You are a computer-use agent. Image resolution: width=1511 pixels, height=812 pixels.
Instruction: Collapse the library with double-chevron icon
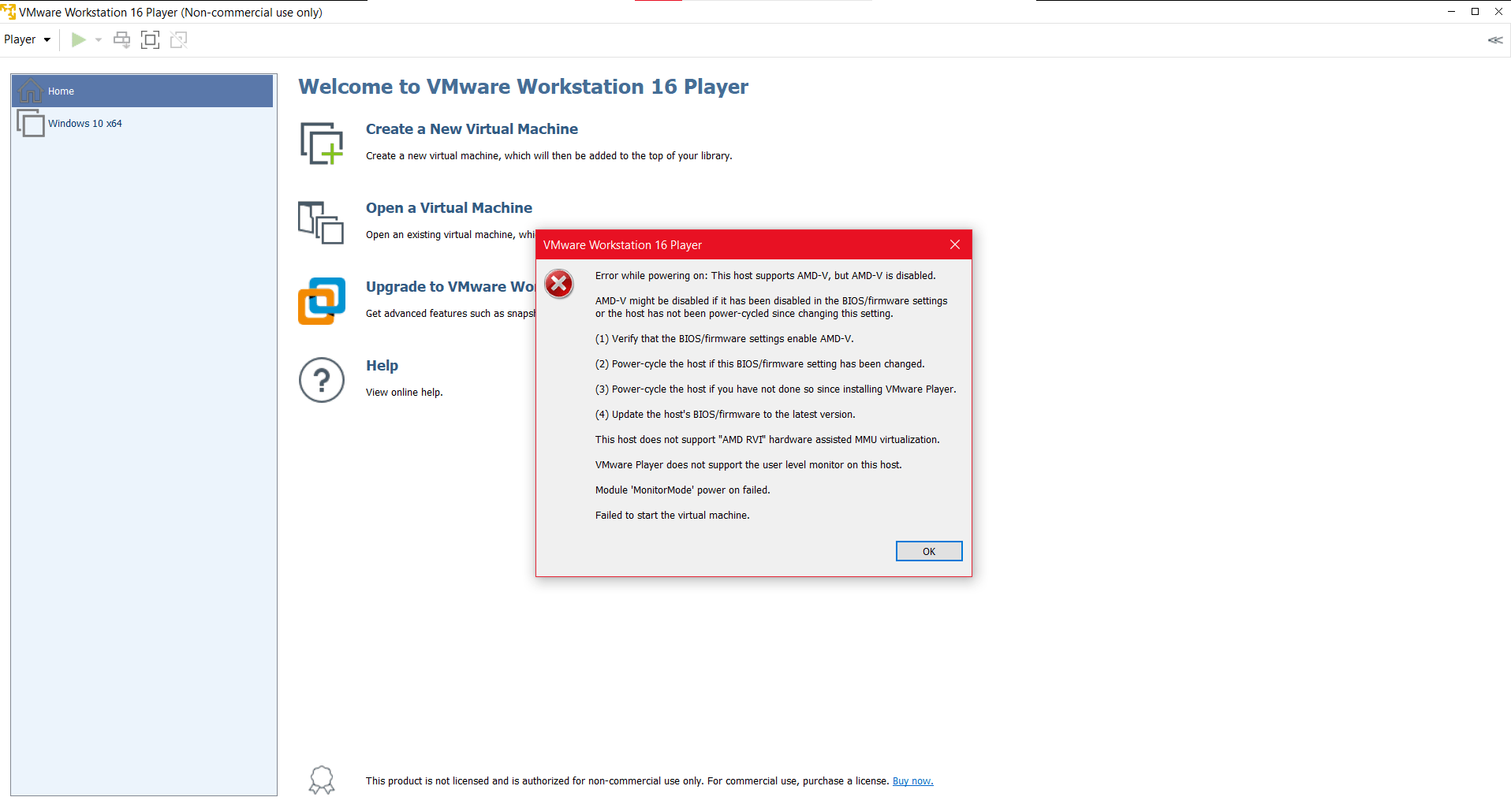1495,40
